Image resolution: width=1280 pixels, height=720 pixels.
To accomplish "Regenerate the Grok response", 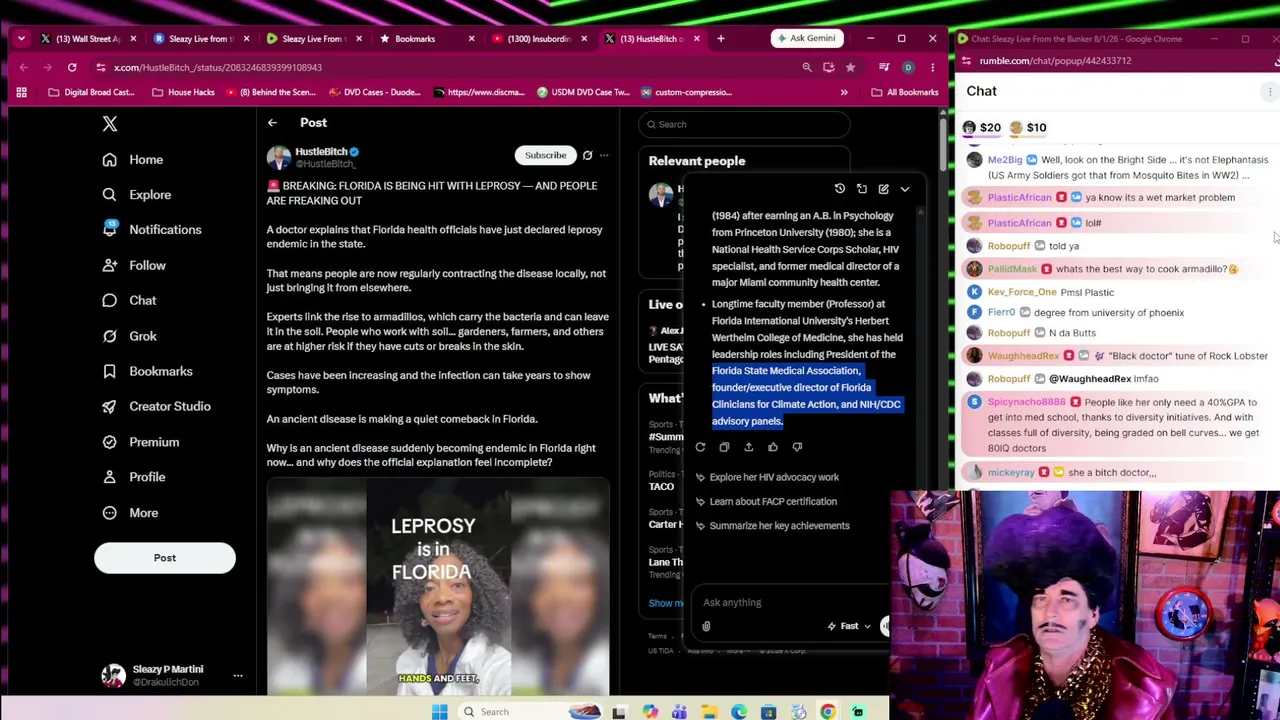I will click(x=700, y=447).
